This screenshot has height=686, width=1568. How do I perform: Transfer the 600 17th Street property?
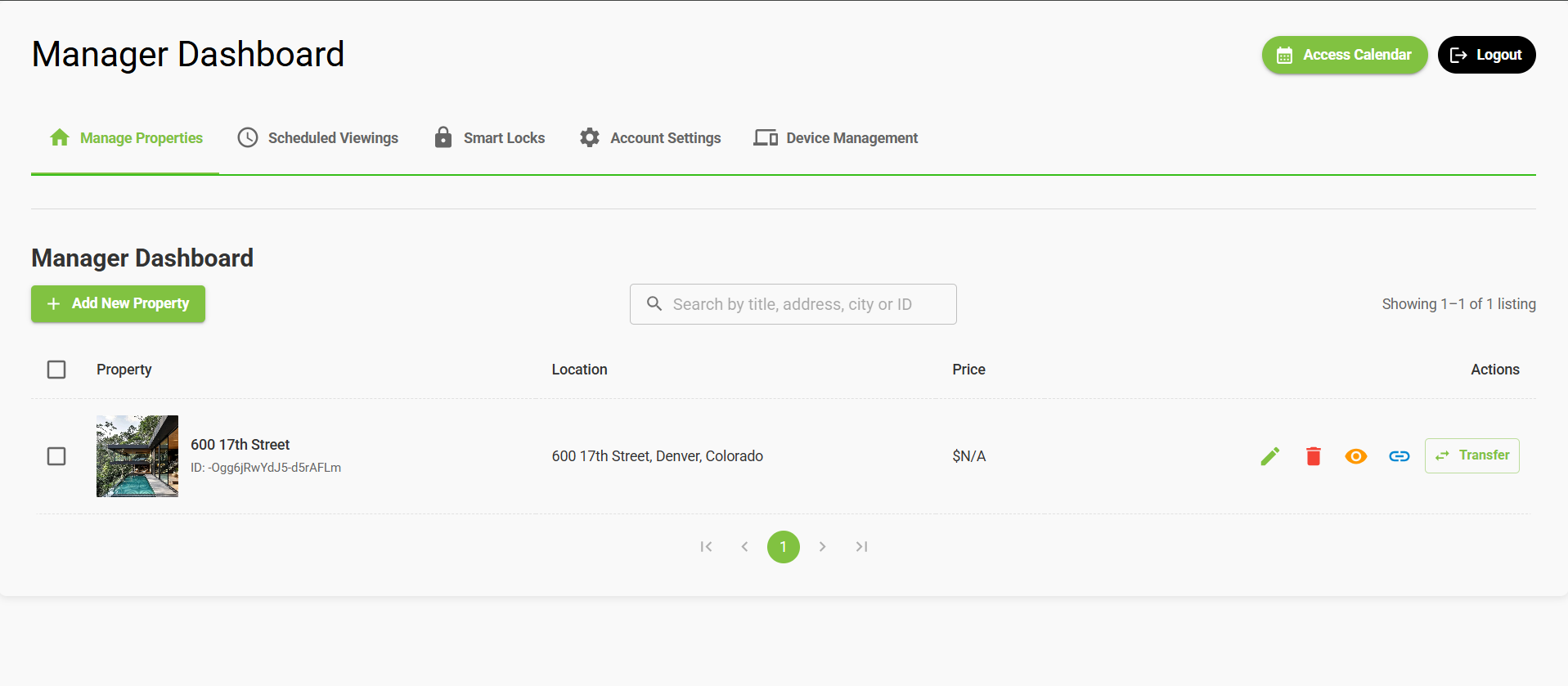(x=1472, y=455)
